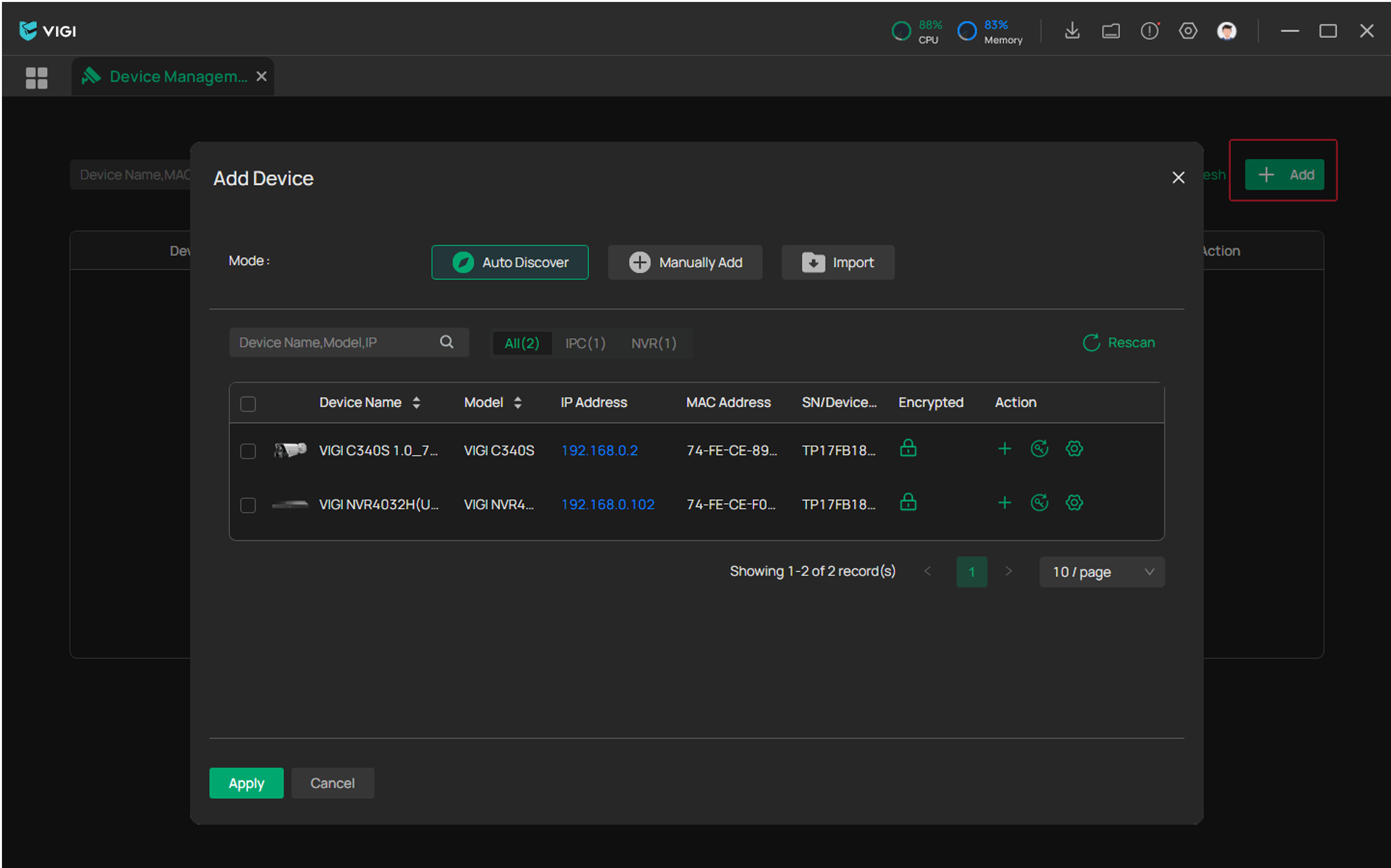This screenshot has width=1391, height=868.
Task: Open IP address 192.168.0.102 link
Action: click(608, 504)
